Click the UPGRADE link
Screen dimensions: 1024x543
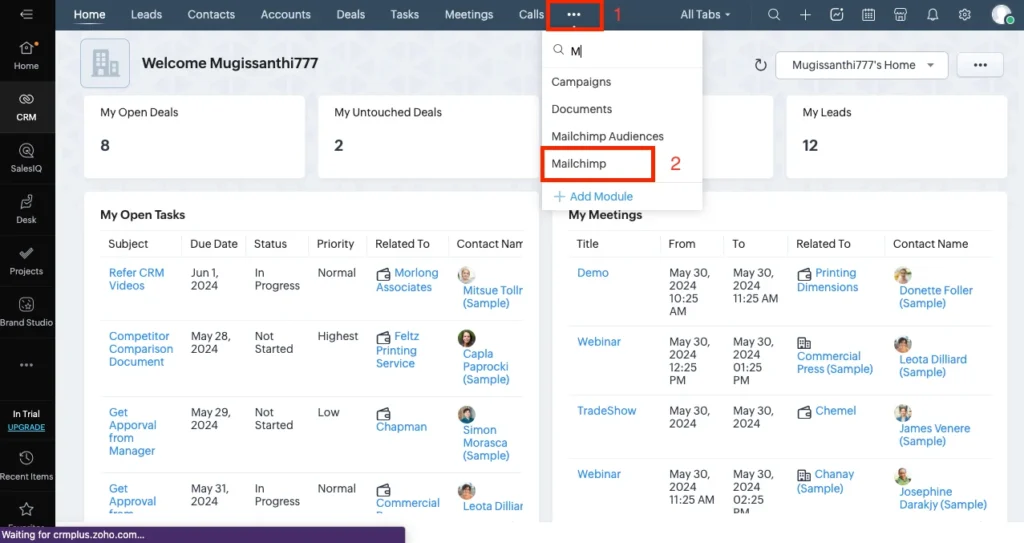click(26, 427)
